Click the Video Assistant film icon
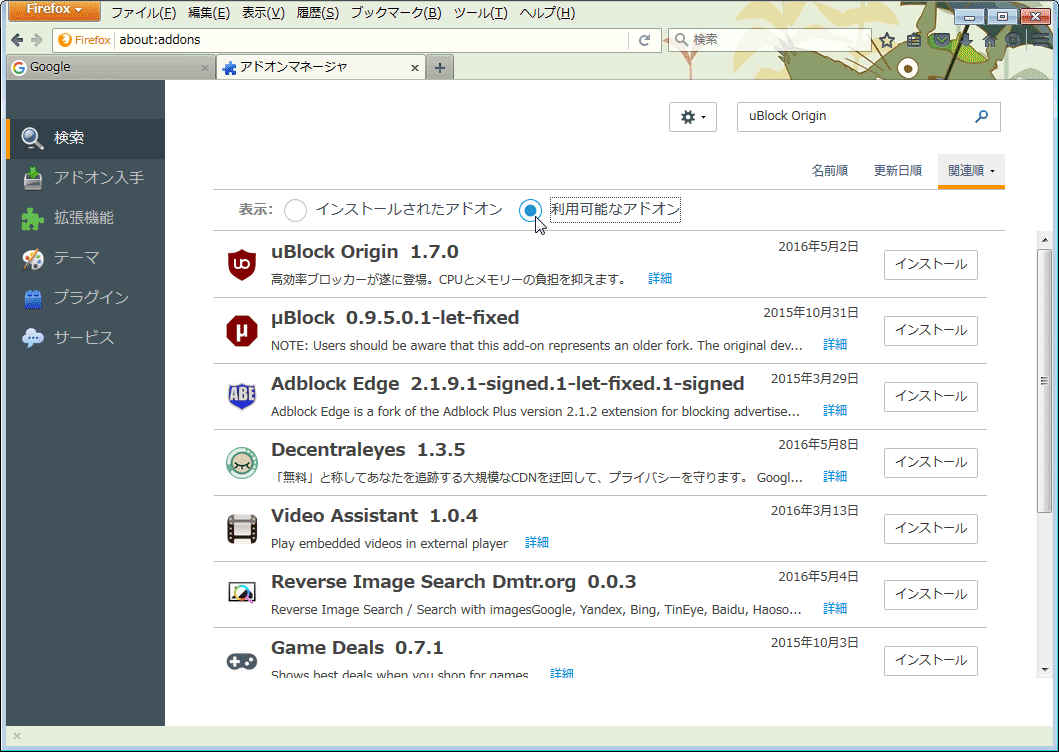Viewport: 1059px width, 752px height. point(242,528)
